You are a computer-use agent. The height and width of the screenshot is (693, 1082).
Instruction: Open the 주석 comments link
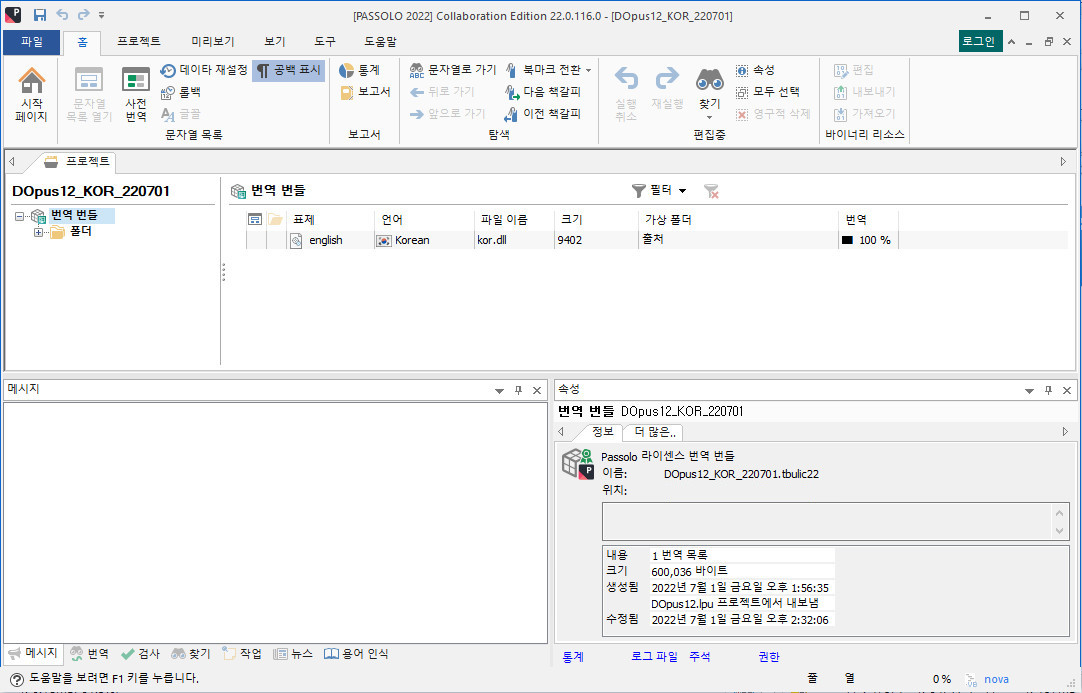pyautogui.click(x=700, y=657)
